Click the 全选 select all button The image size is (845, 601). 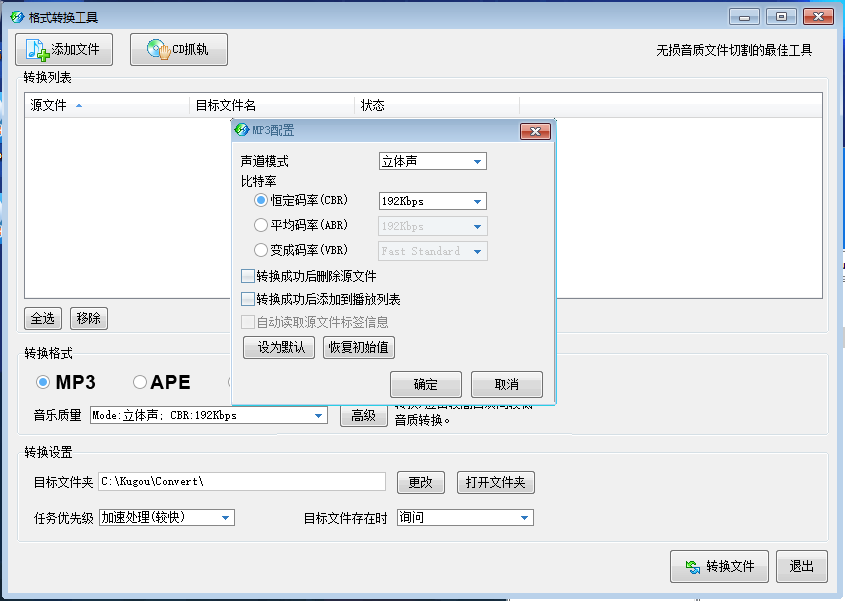[x=43, y=319]
